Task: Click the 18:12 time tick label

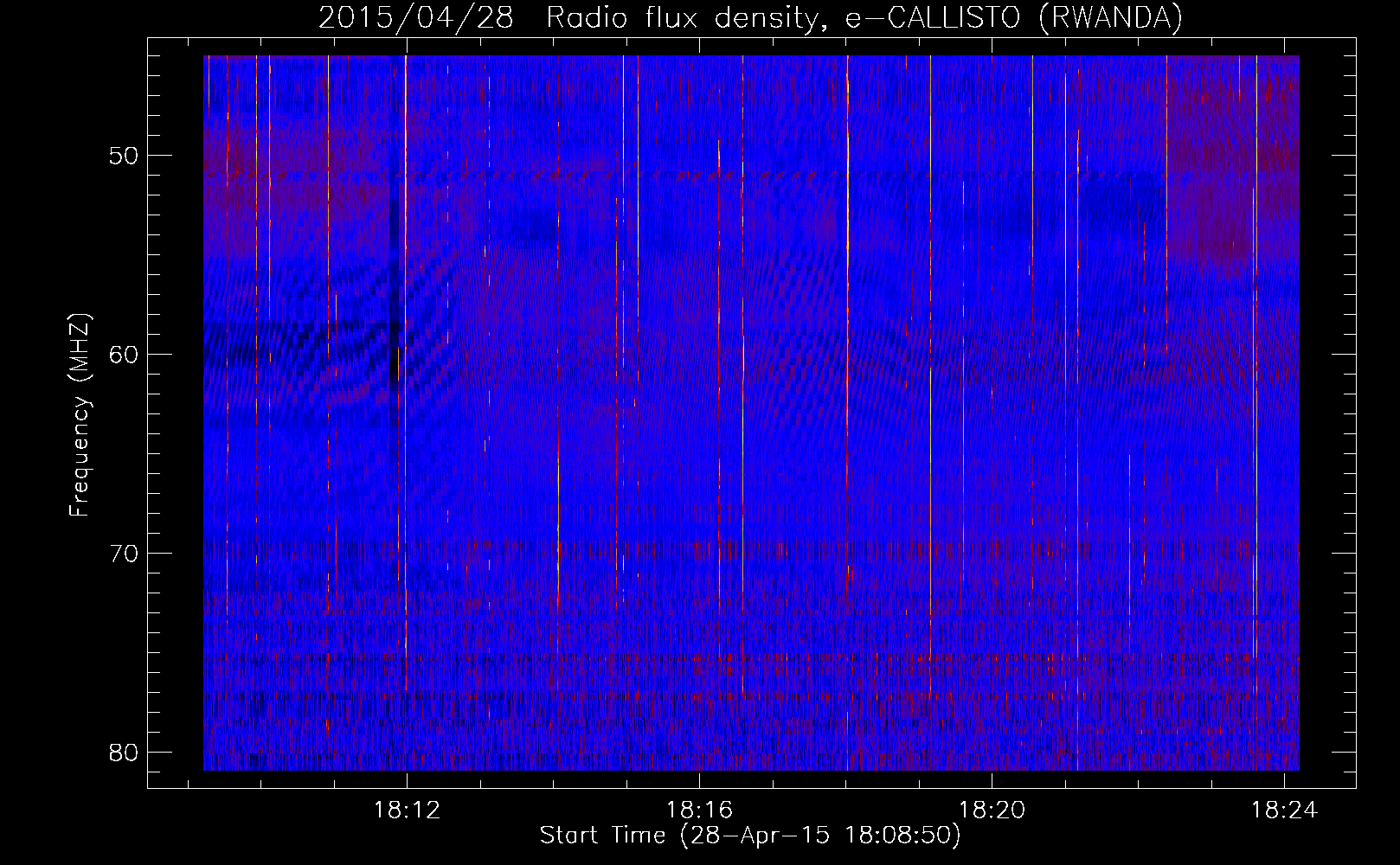Action: pyautogui.click(x=407, y=810)
